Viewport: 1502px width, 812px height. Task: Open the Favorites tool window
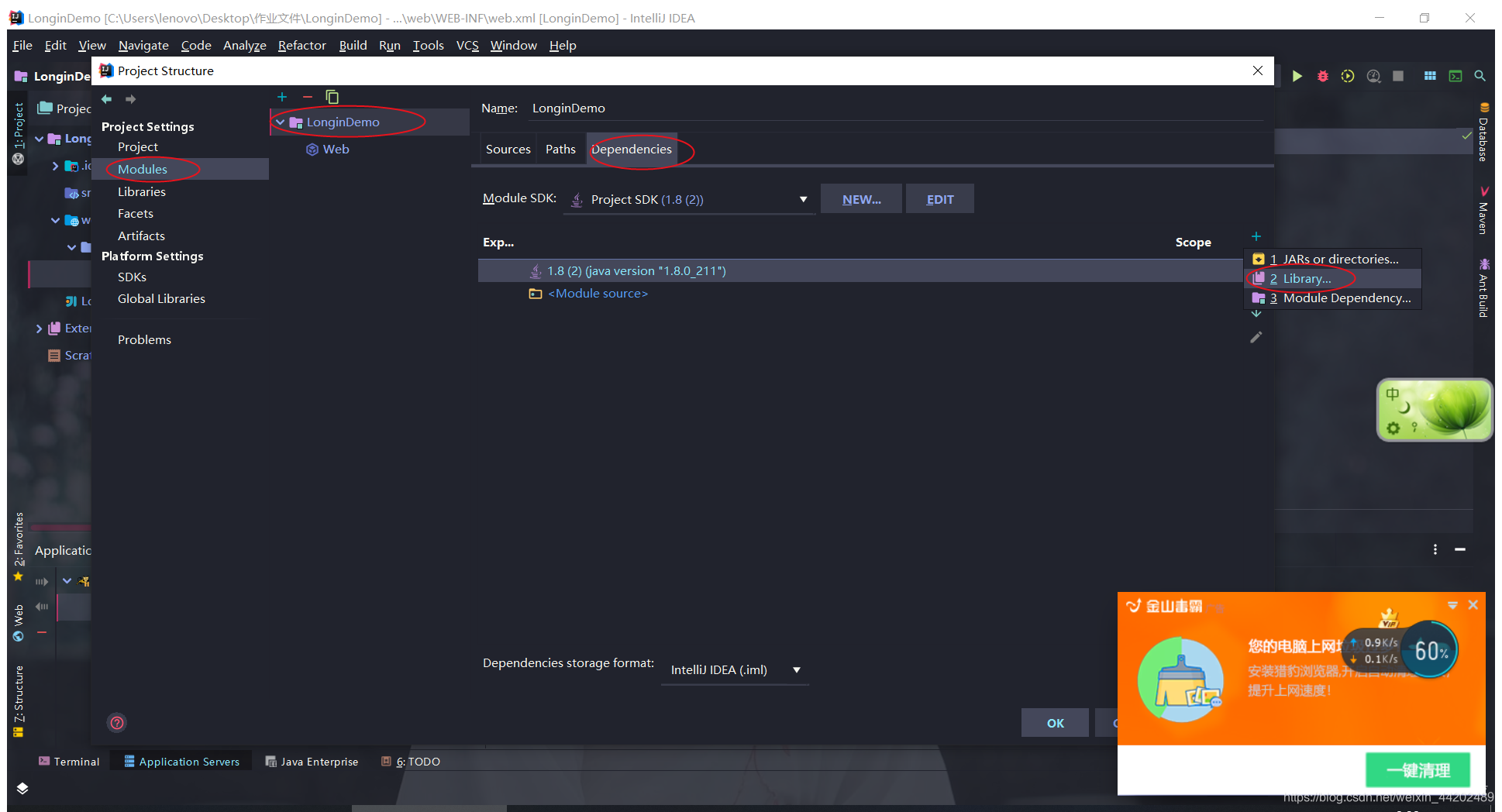click(19, 546)
